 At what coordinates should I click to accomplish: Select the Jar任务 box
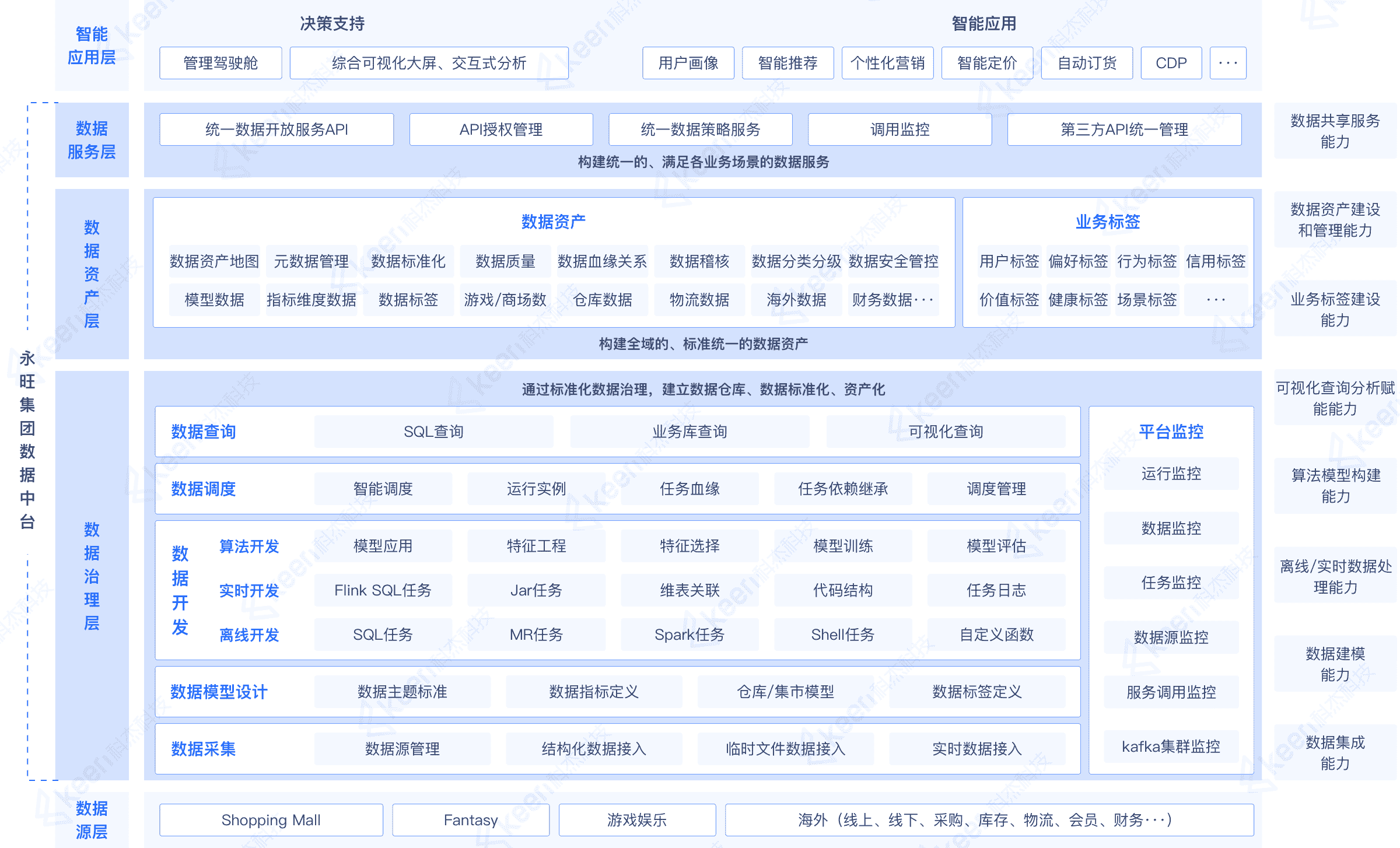tap(537, 590)
